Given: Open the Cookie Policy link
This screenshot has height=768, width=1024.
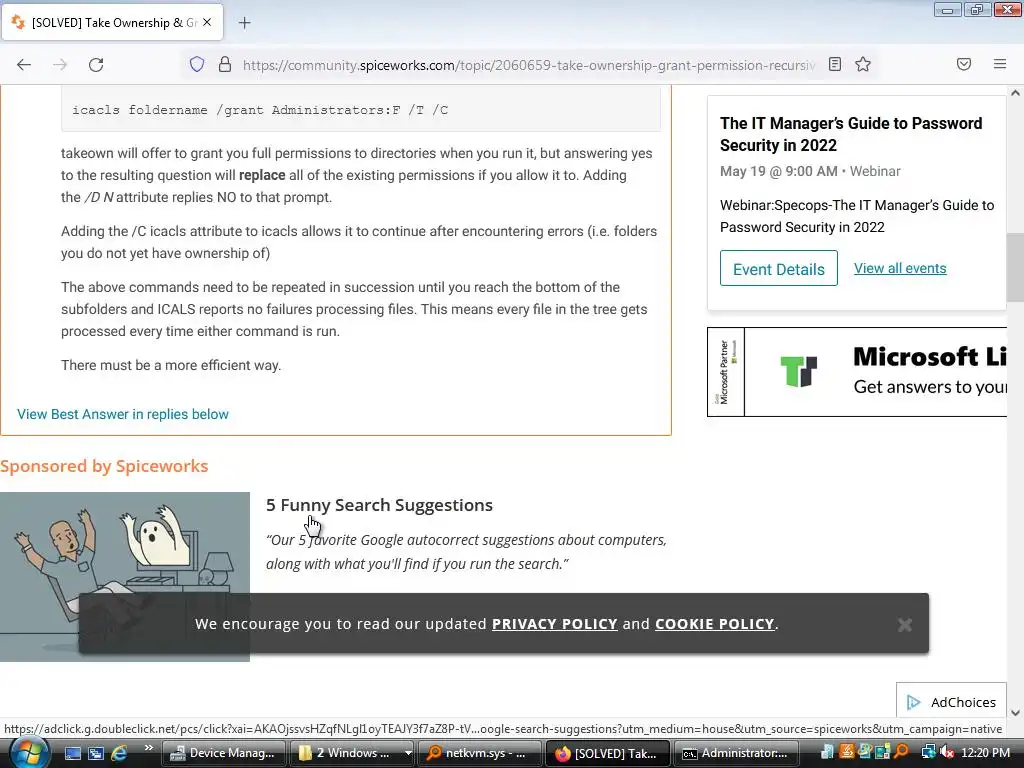Looking at the screenshot, I should click(714, 624).
